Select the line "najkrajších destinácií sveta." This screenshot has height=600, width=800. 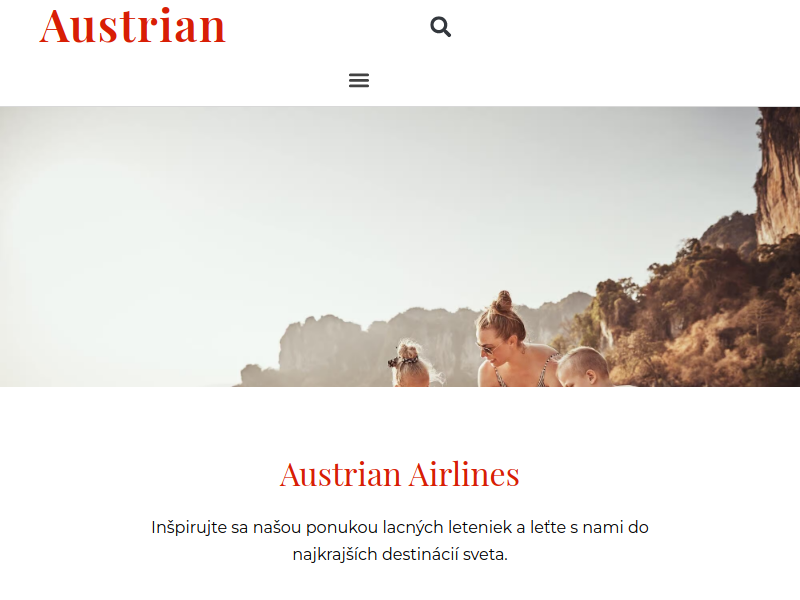(x=400, y=554)
